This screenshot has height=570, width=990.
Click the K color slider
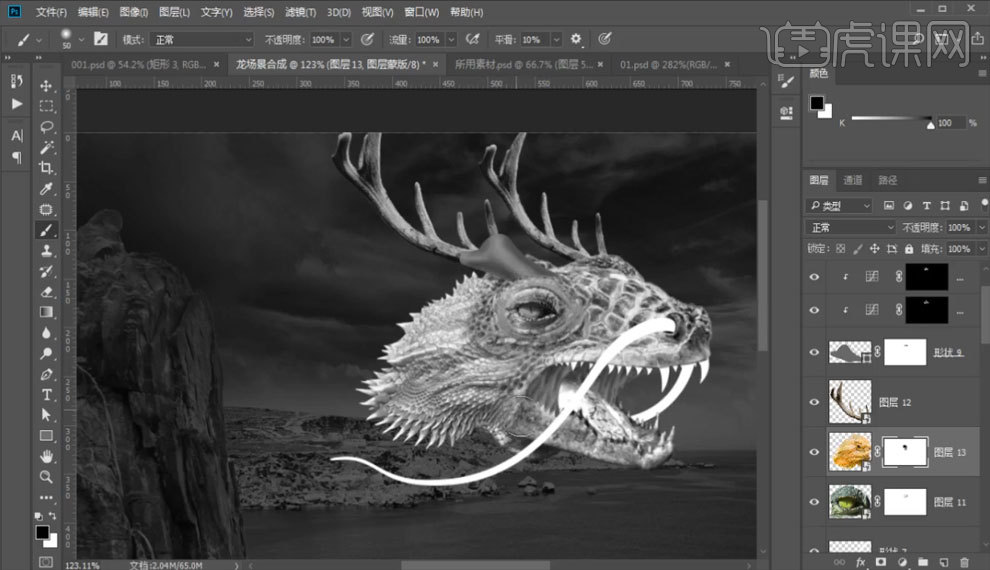[891, 118]
